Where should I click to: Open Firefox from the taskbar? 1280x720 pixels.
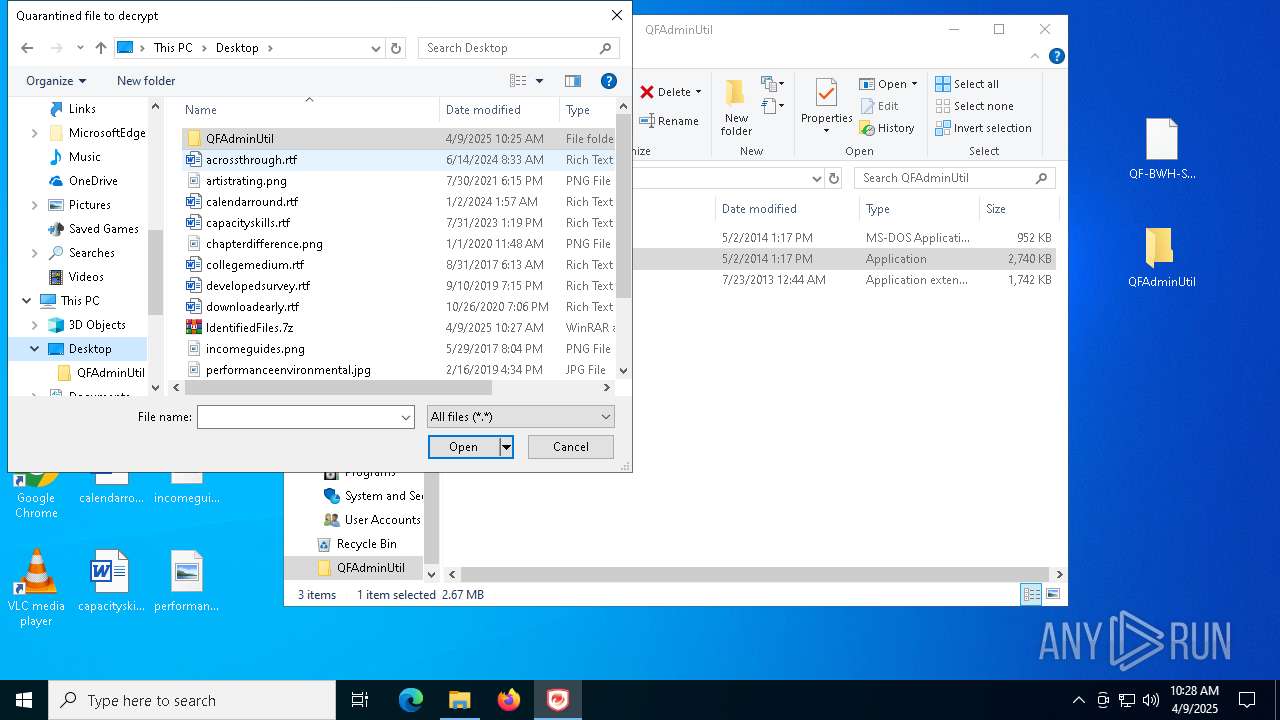click(x=509, y=700)
